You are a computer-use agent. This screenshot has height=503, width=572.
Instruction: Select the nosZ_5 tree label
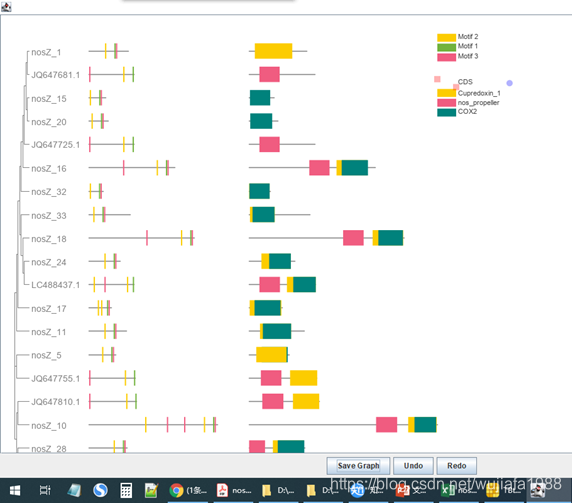click(46, 355)
